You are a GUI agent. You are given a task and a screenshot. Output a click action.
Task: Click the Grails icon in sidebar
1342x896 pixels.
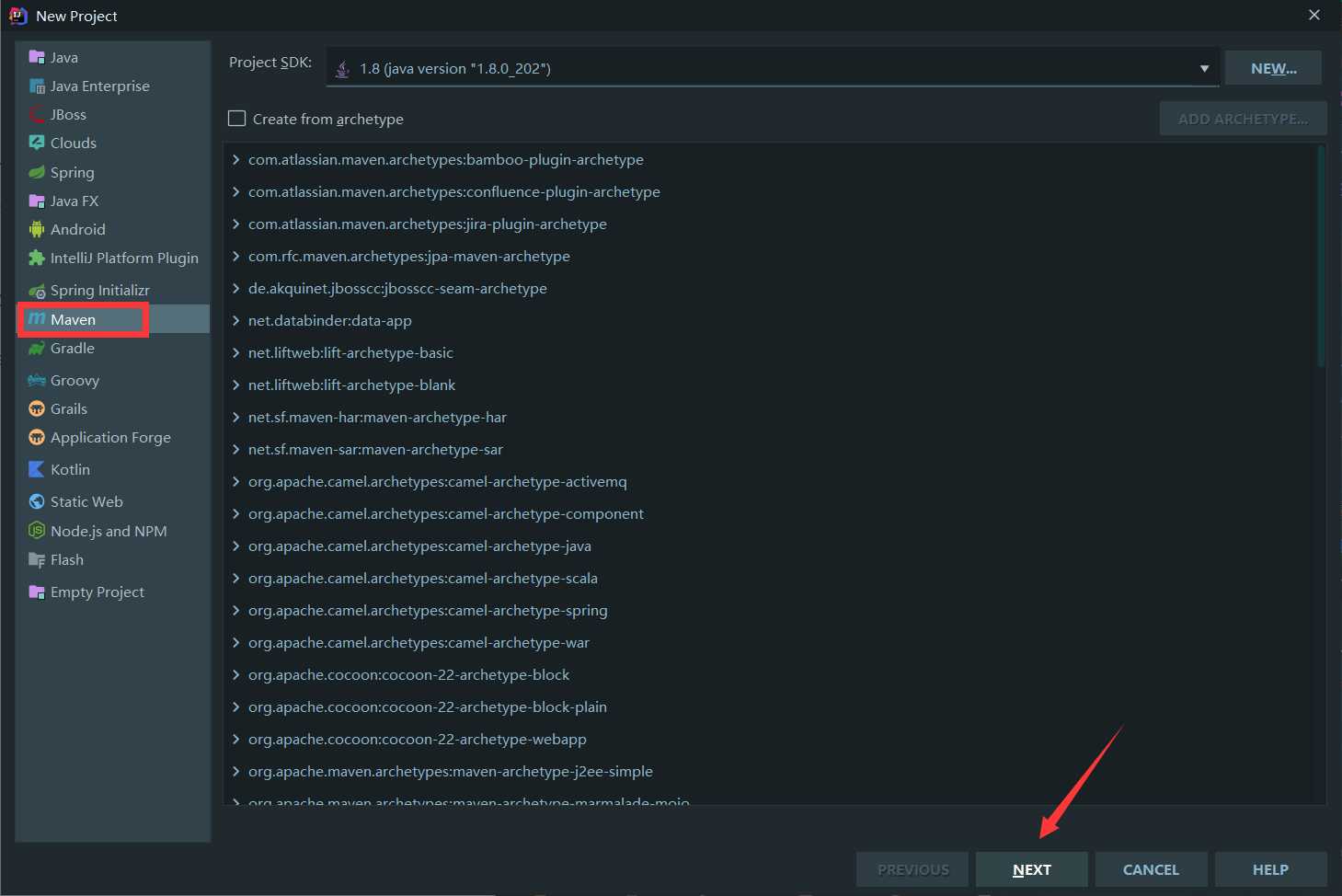pyautogui.click(x=37, y=408)
